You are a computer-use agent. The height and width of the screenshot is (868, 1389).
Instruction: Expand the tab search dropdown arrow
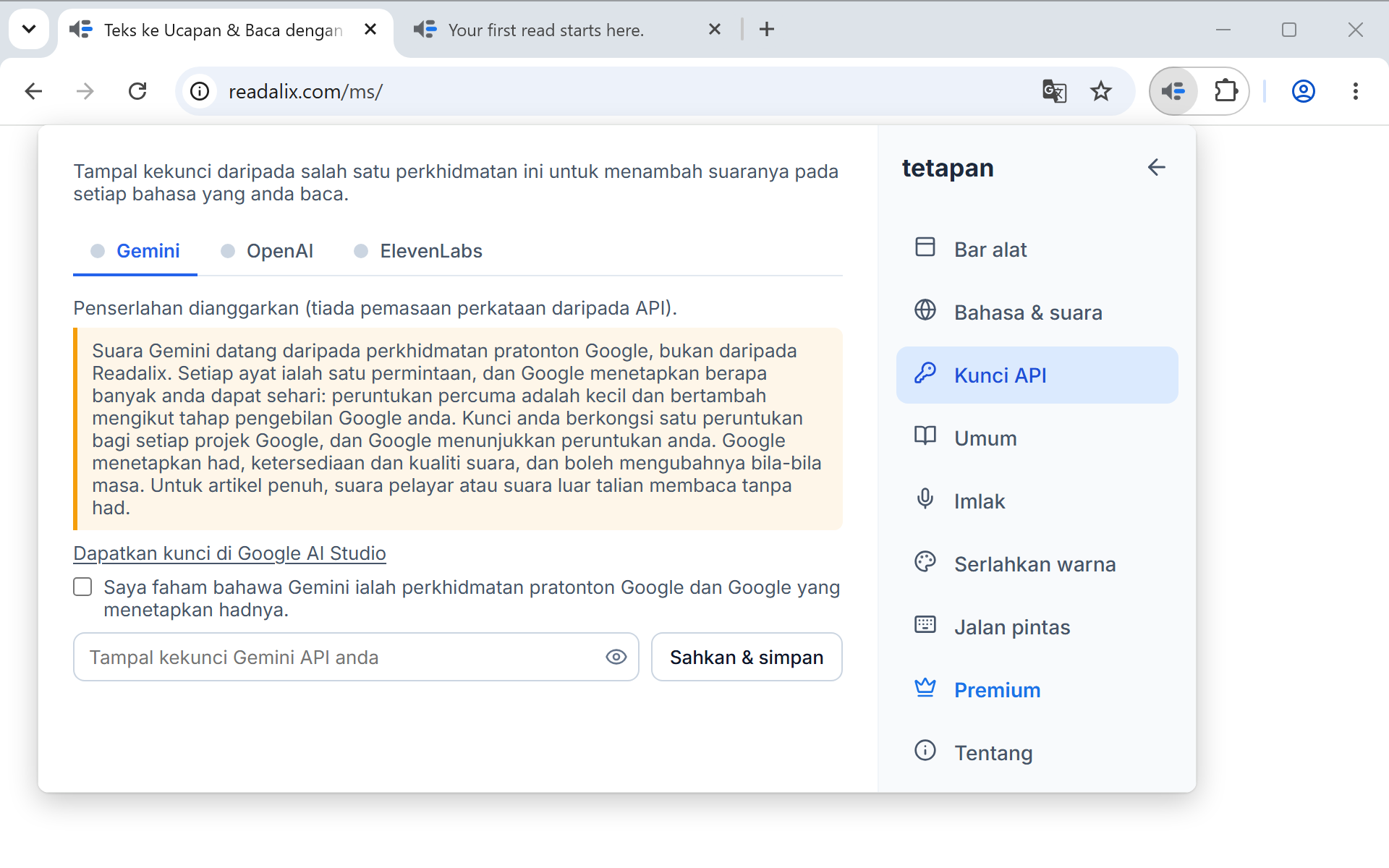point(29,29)
